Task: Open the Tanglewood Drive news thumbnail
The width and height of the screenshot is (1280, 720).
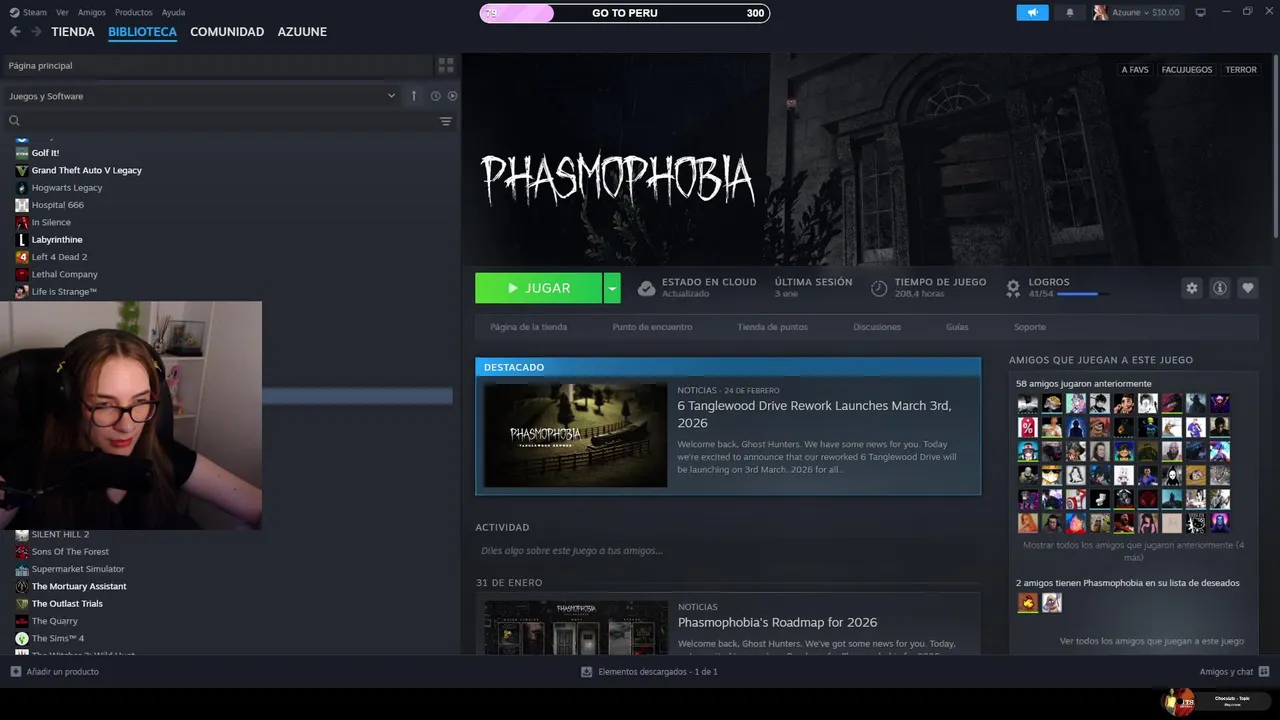Action: pyautogui.click(x=575, y=435)
